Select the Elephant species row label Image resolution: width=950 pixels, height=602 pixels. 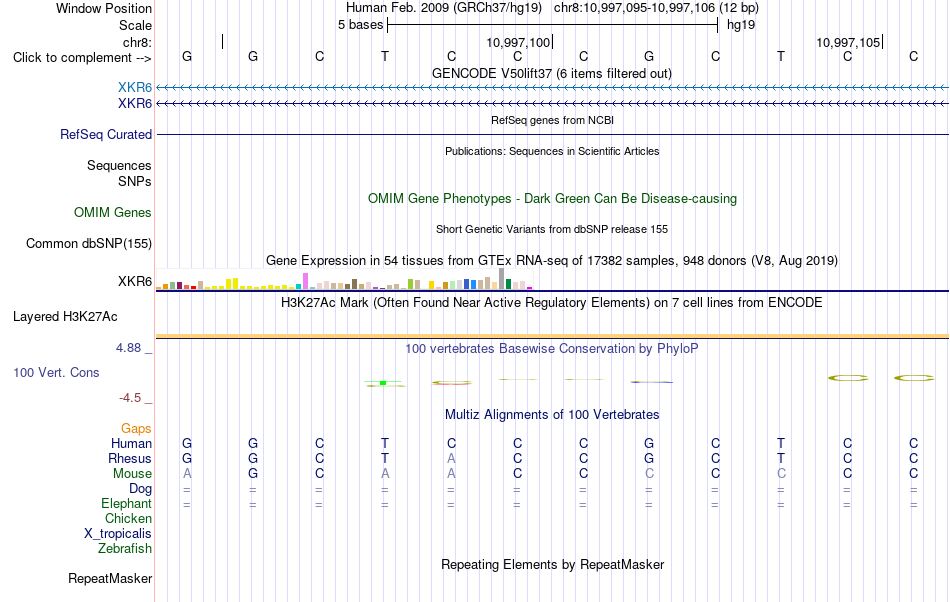(x=126, y=503)
